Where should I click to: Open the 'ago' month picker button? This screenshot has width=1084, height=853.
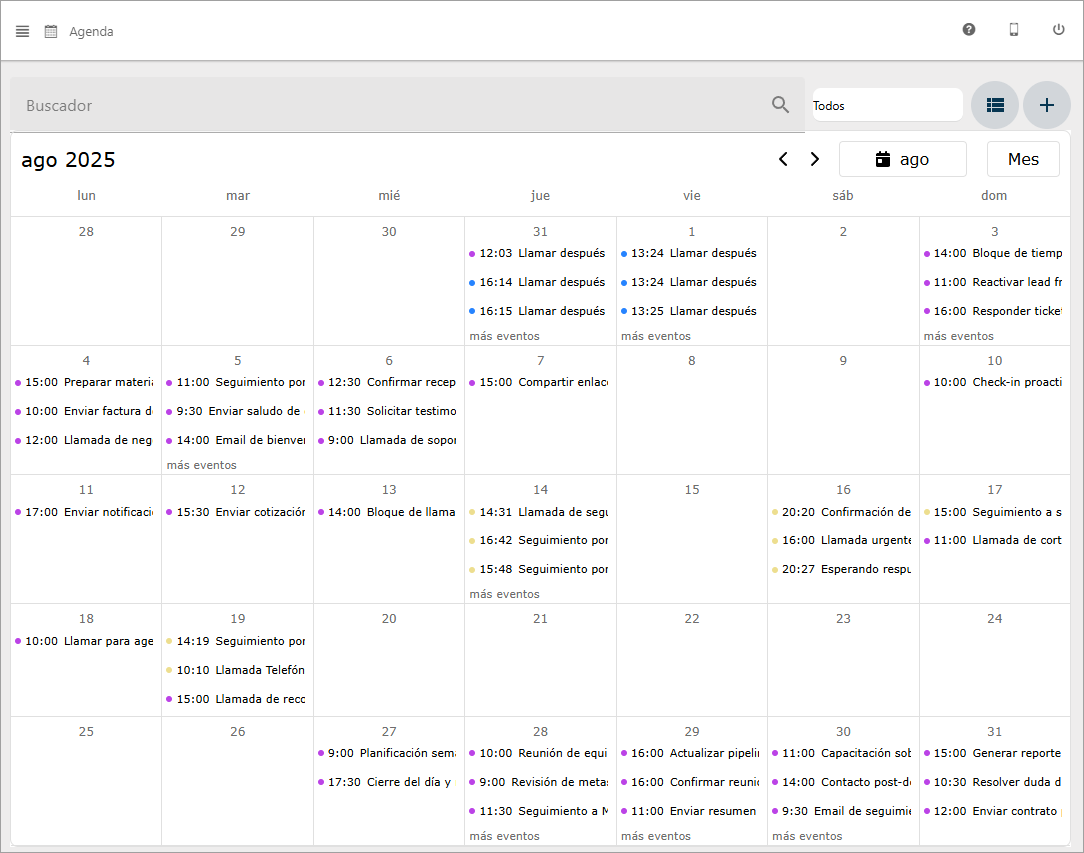click(x=902, y=159)
